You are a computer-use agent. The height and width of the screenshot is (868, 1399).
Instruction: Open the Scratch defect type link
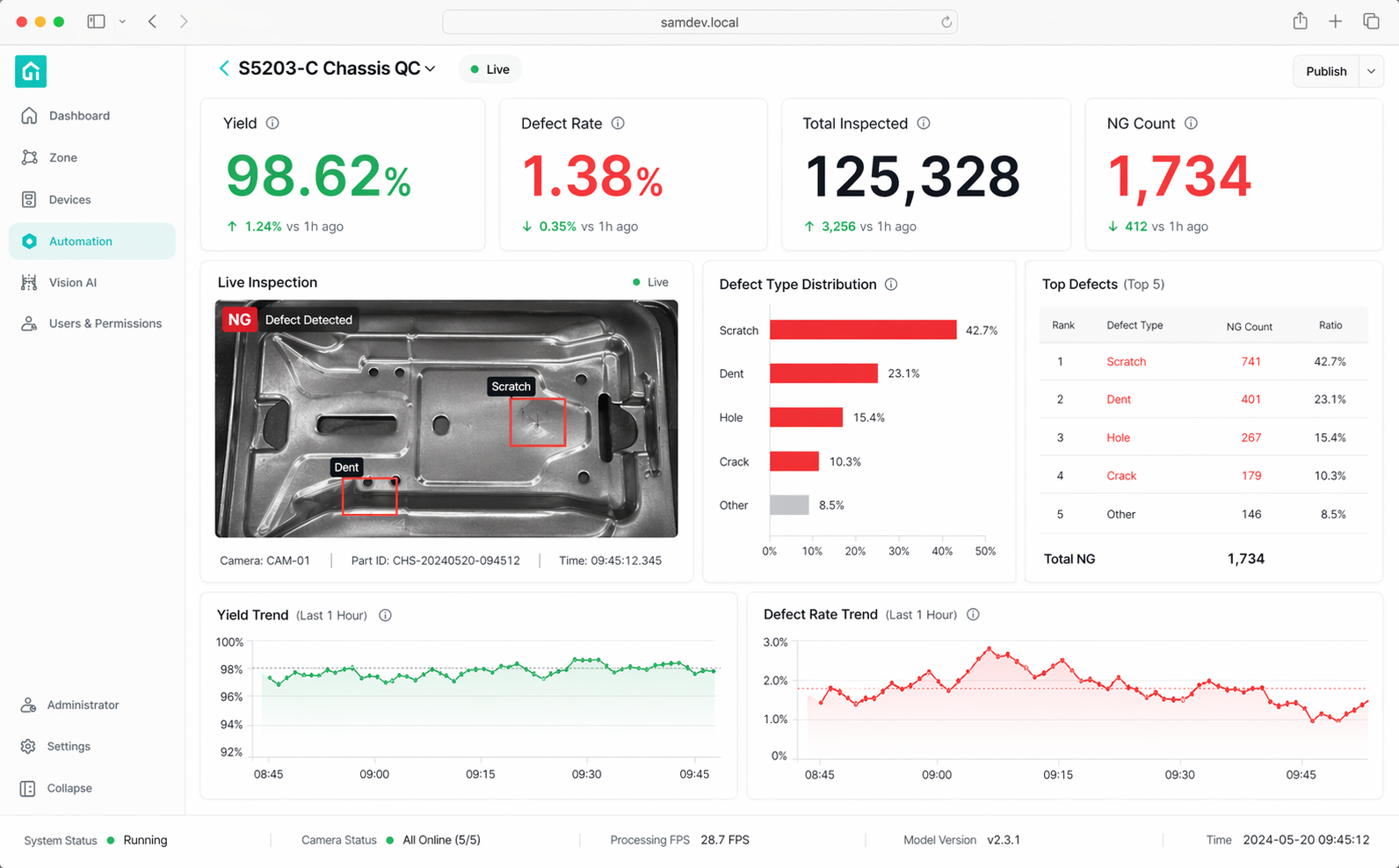point(1126,361)
